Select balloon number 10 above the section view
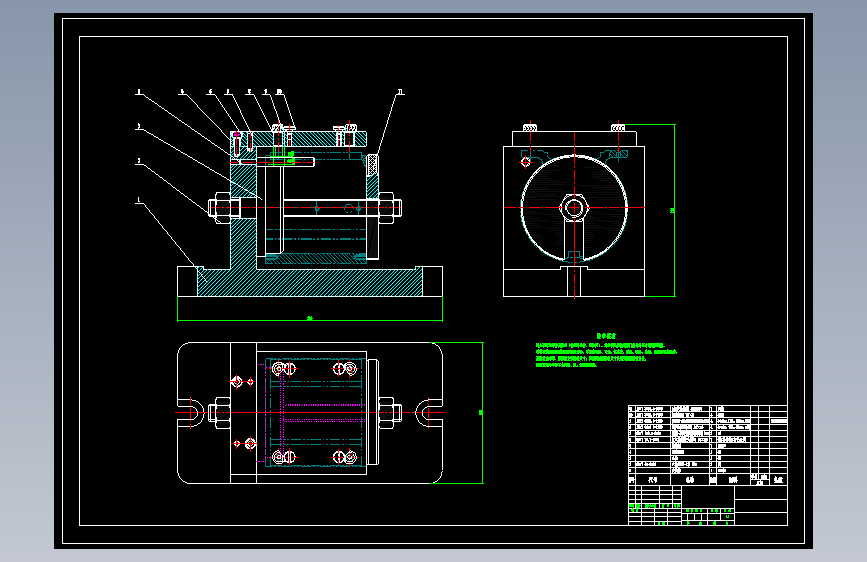 pyautogui.click(x=279, y=92)
